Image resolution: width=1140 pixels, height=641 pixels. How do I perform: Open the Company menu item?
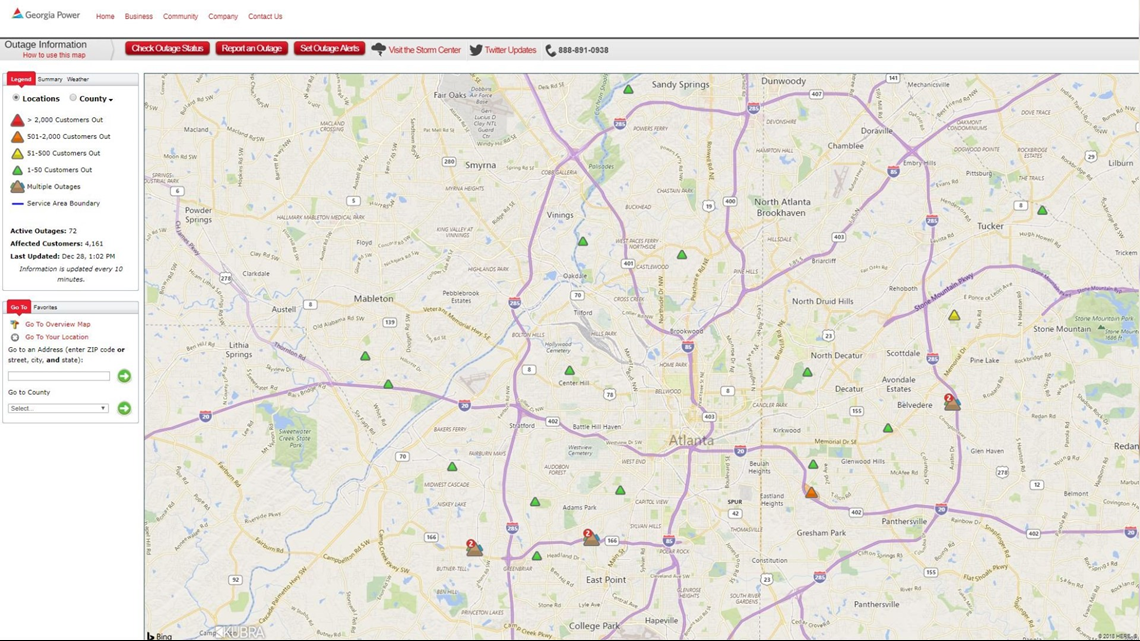coord(223,16)
